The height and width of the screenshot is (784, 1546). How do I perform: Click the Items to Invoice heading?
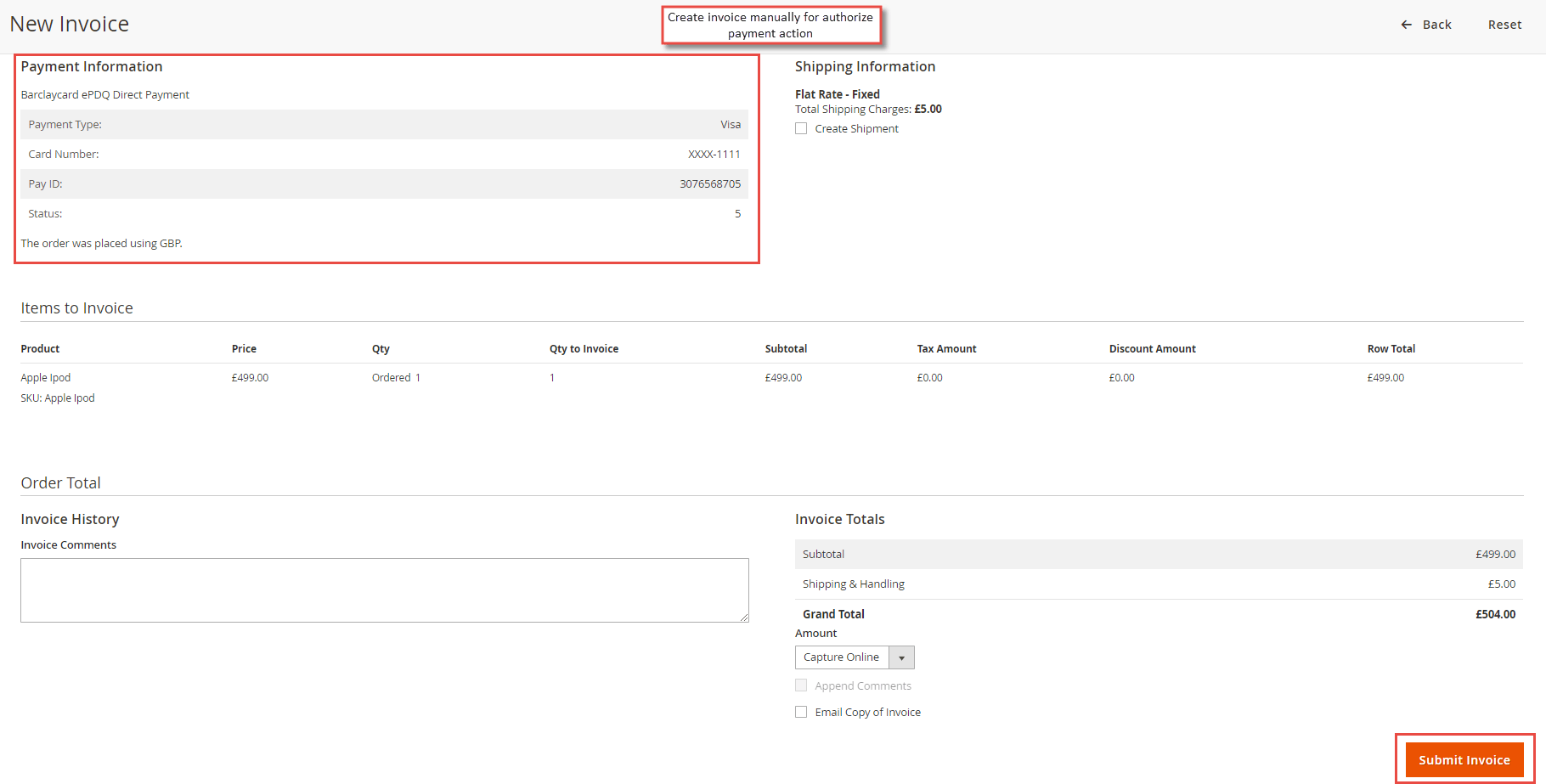(76, 307)
